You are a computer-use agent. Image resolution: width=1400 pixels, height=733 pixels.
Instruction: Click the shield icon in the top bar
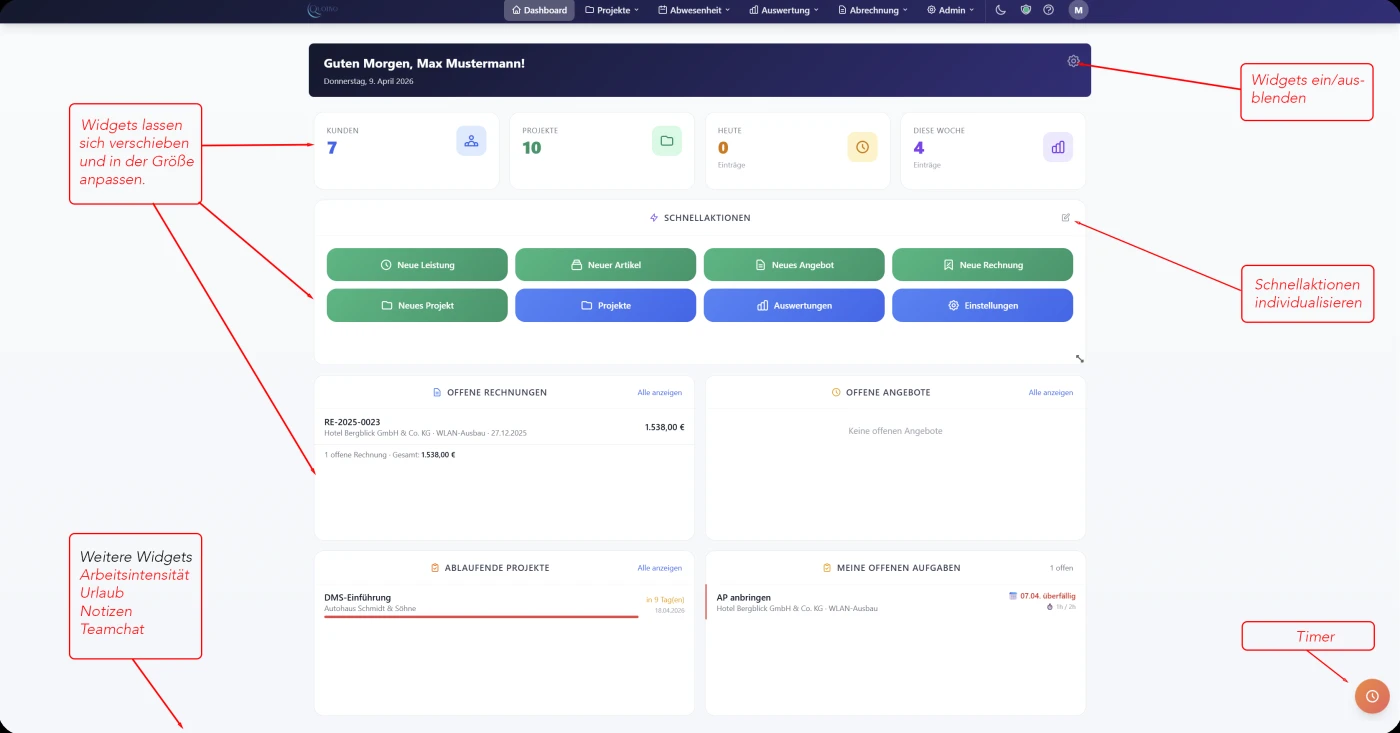coord(1024,11)
